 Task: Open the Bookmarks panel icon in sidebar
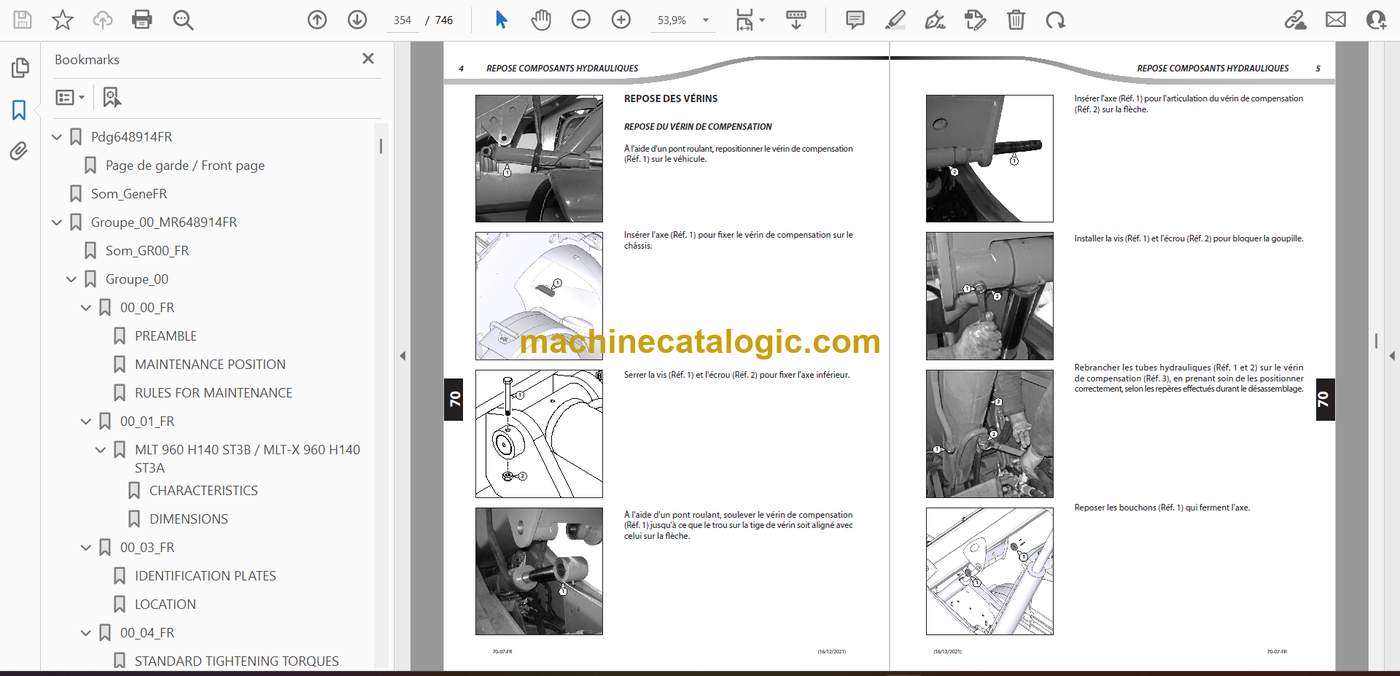tap(19, 110)
